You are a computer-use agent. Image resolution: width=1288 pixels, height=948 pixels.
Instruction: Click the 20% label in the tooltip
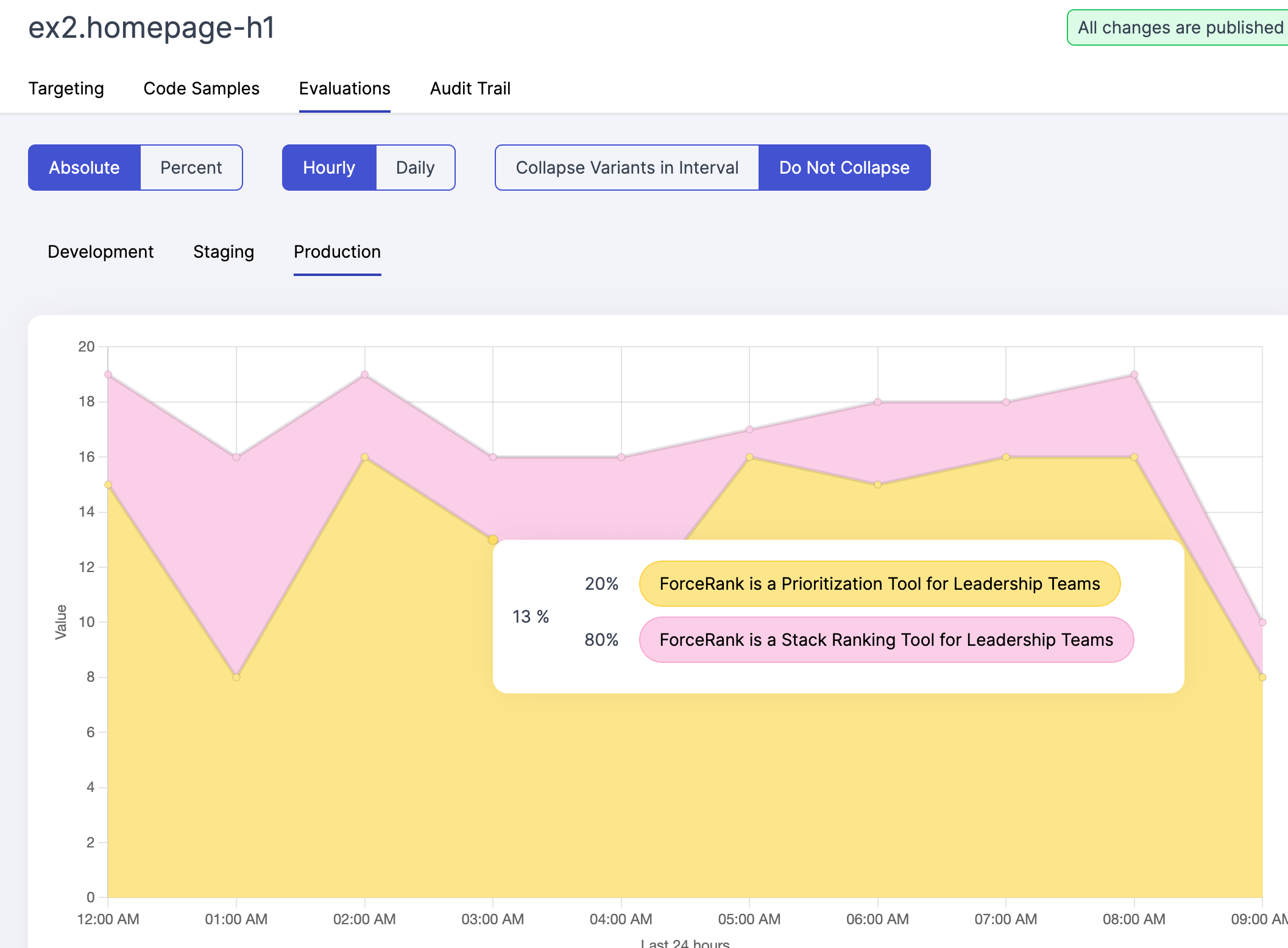click(x=601, y=584)
